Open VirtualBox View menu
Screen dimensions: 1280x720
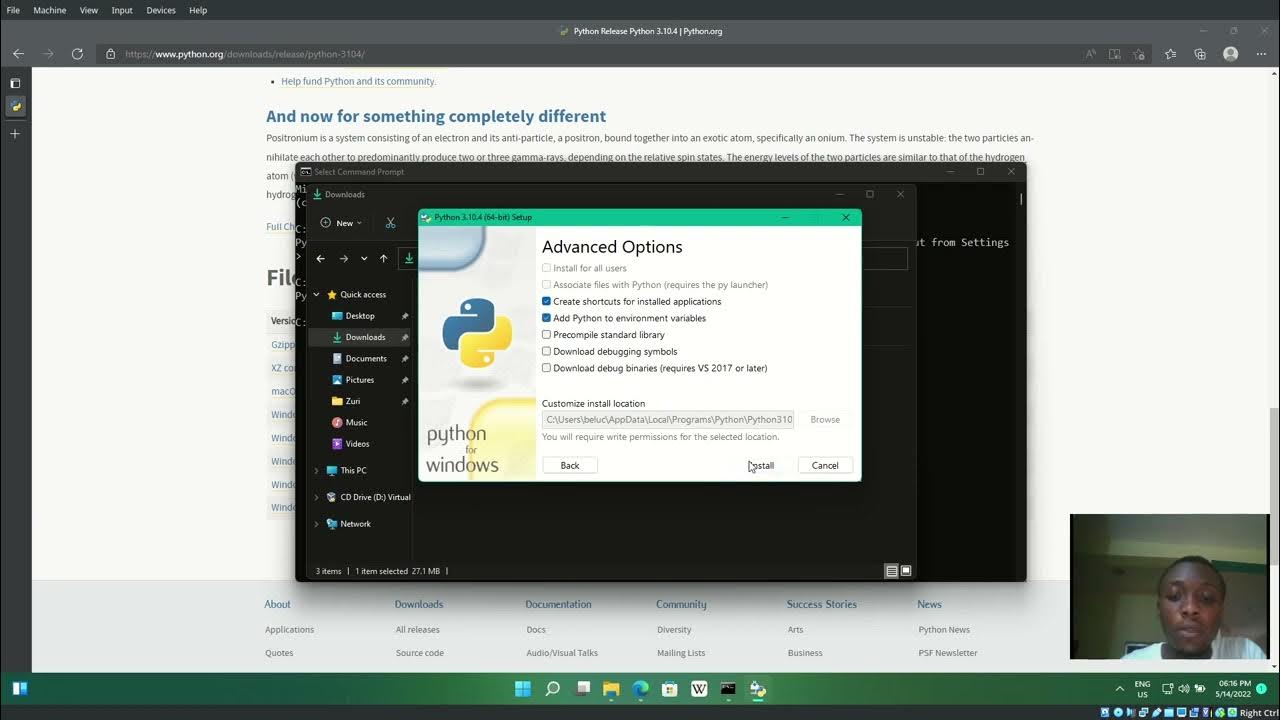coord(89,10)
